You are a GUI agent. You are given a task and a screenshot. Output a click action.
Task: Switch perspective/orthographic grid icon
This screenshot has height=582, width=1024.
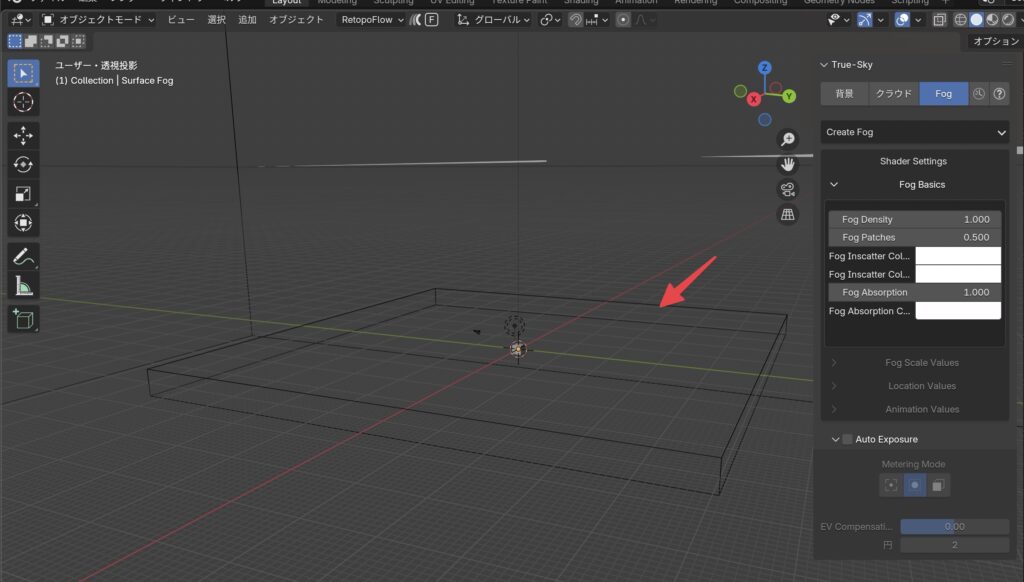point(788,214)
